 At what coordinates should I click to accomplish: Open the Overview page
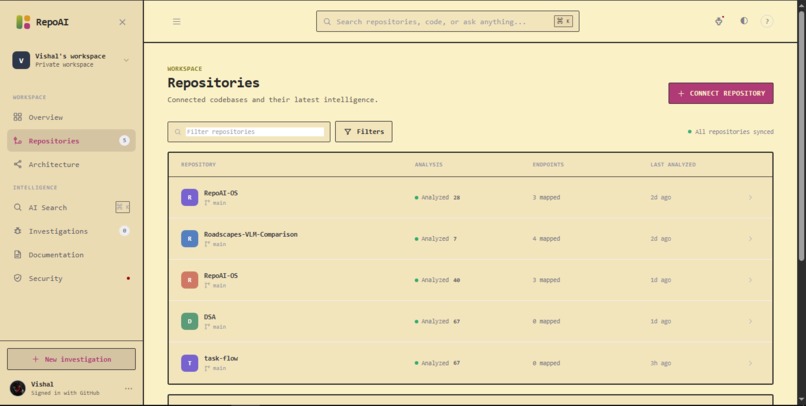tap(71, 117)
